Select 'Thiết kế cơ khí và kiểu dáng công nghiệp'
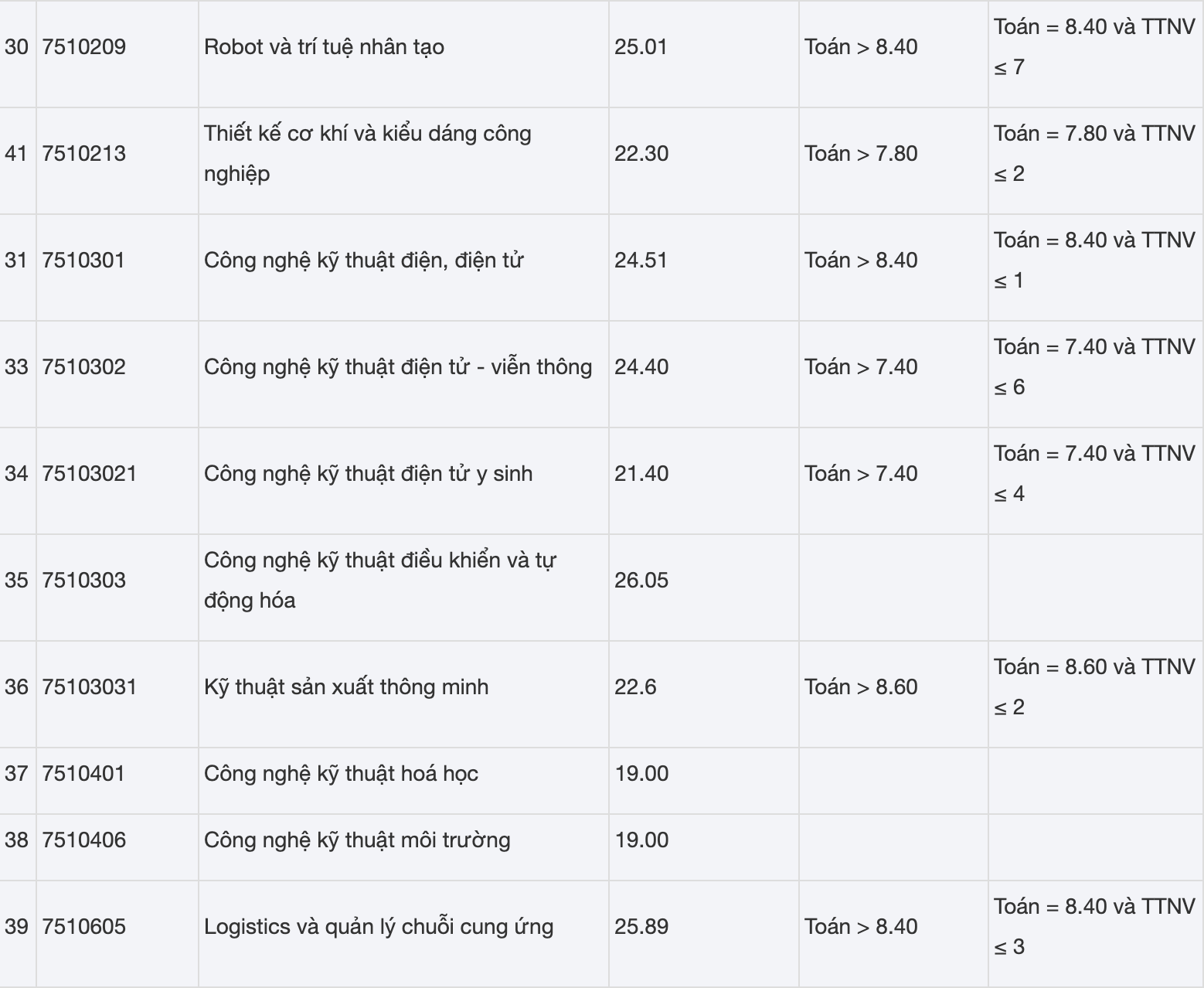 coord(367,153)
